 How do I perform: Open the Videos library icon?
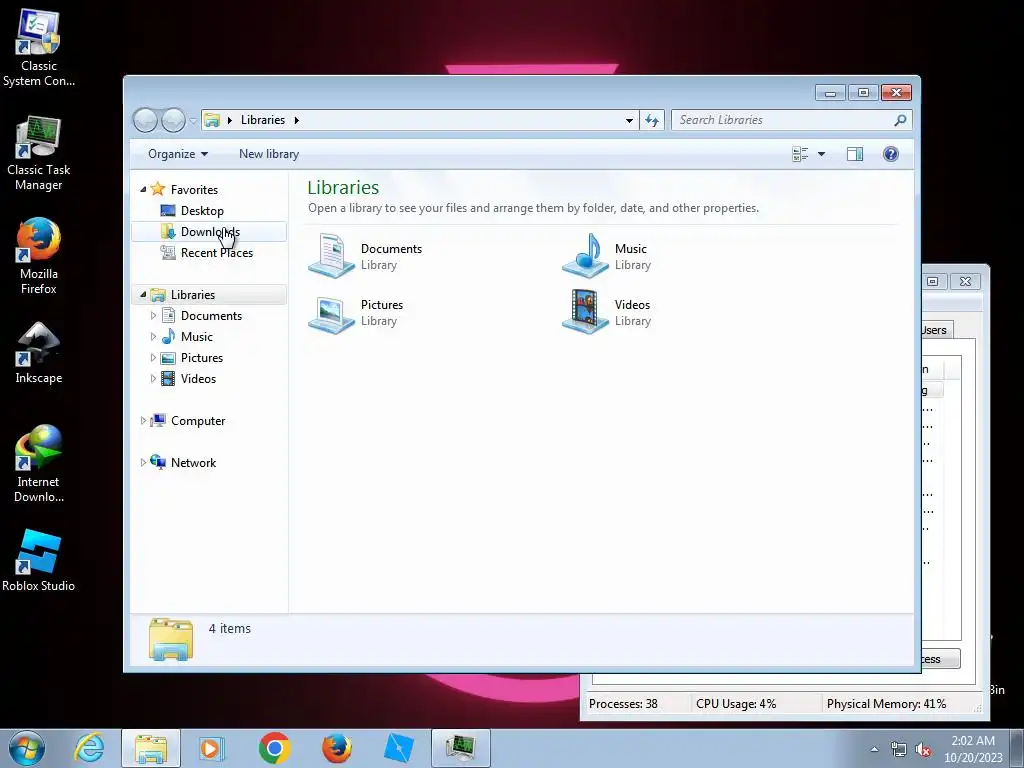coord(585,312)
